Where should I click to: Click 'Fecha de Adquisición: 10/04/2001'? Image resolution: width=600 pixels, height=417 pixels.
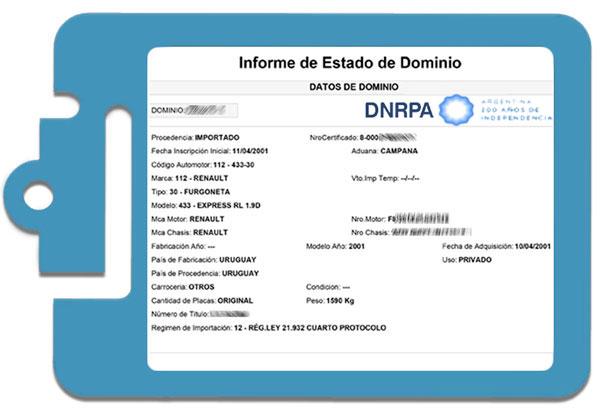(496, 246)
